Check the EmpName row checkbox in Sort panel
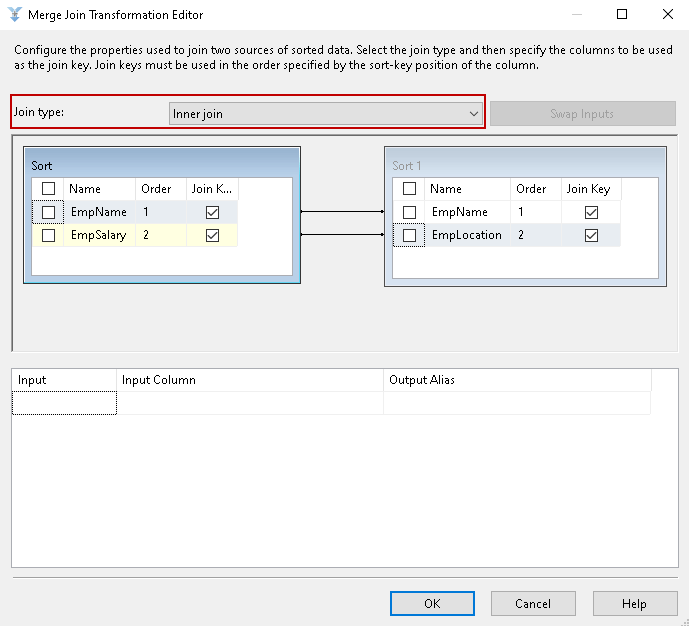This screenshot has width=689, height=626. (48, 212)
